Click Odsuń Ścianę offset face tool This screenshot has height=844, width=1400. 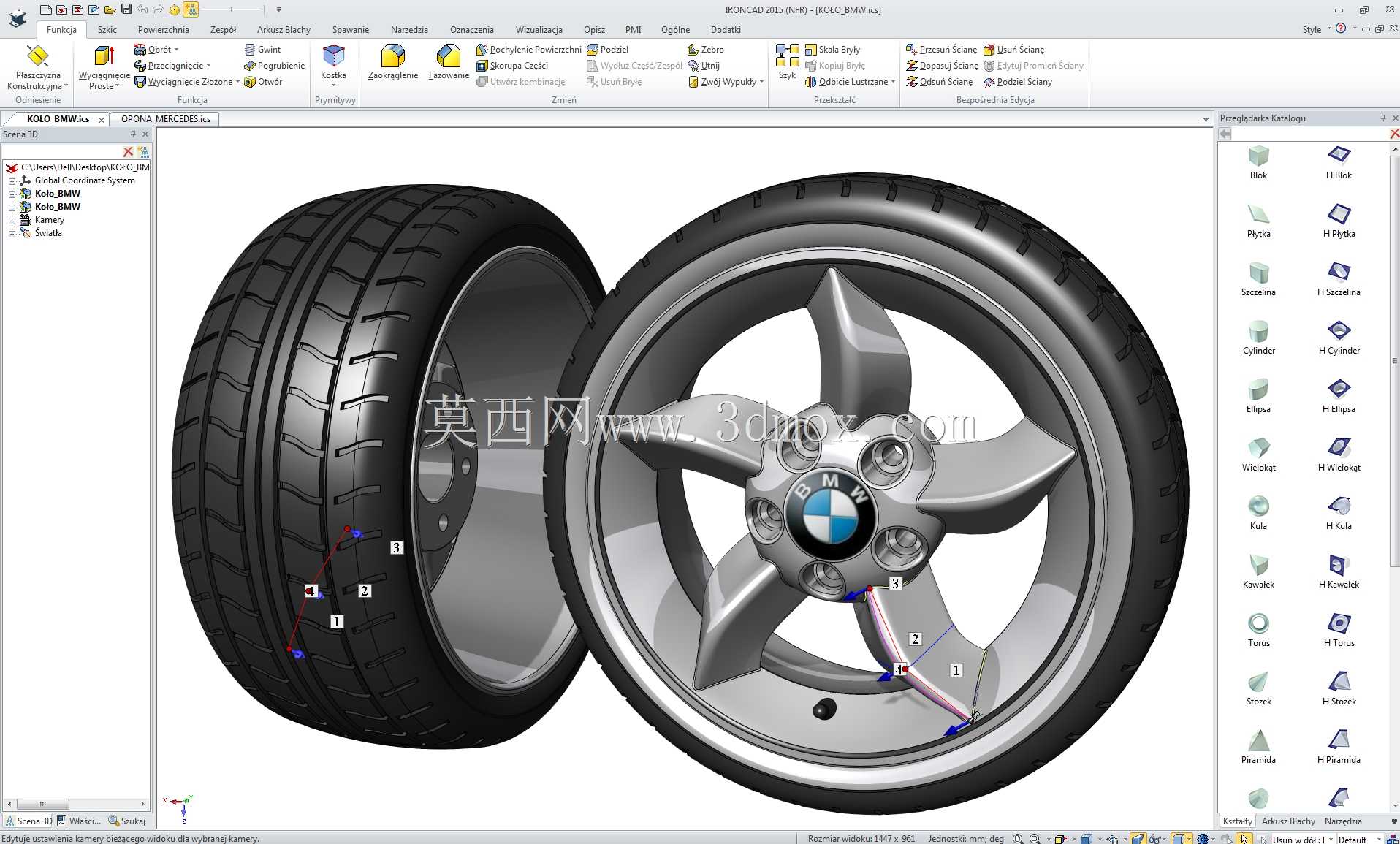(x=940, y=82)
